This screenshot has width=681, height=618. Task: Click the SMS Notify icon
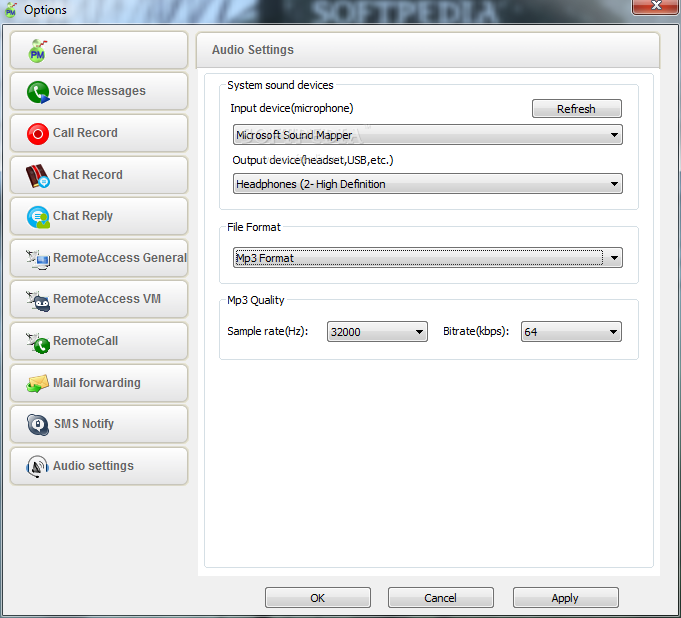click(x=38, y=424)
